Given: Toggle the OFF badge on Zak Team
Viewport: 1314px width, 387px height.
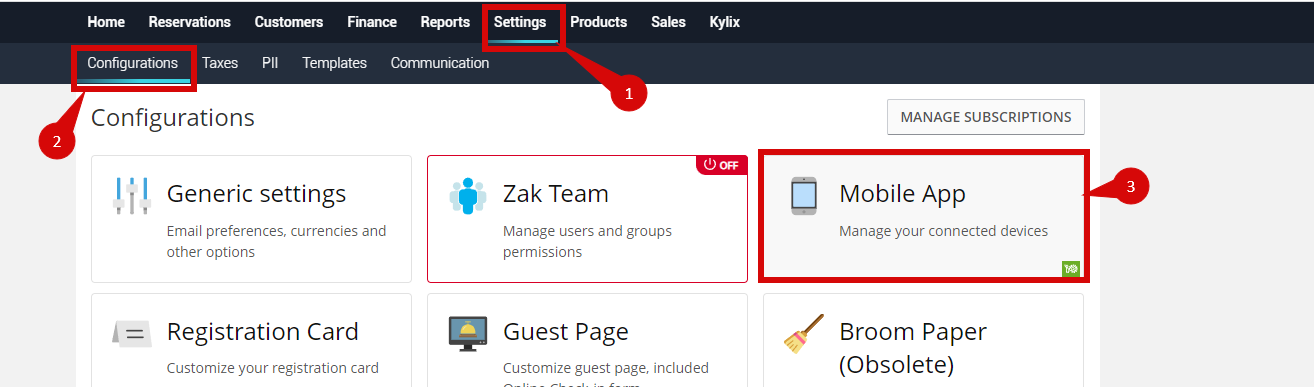Looking at the screenshot, I should [x=722, y=165].
